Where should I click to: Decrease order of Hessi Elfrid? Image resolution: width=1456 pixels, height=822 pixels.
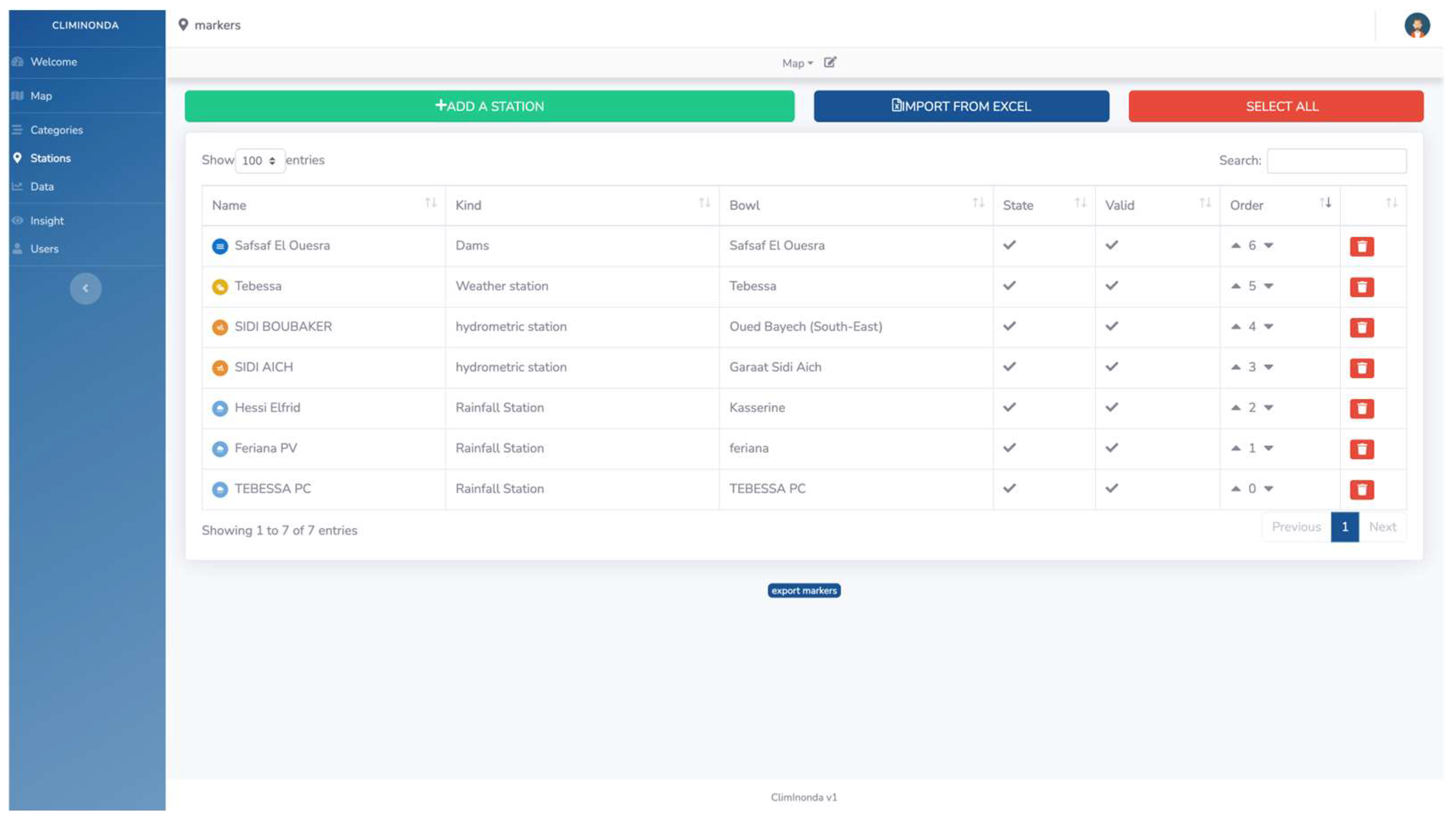coord(1268,408)
